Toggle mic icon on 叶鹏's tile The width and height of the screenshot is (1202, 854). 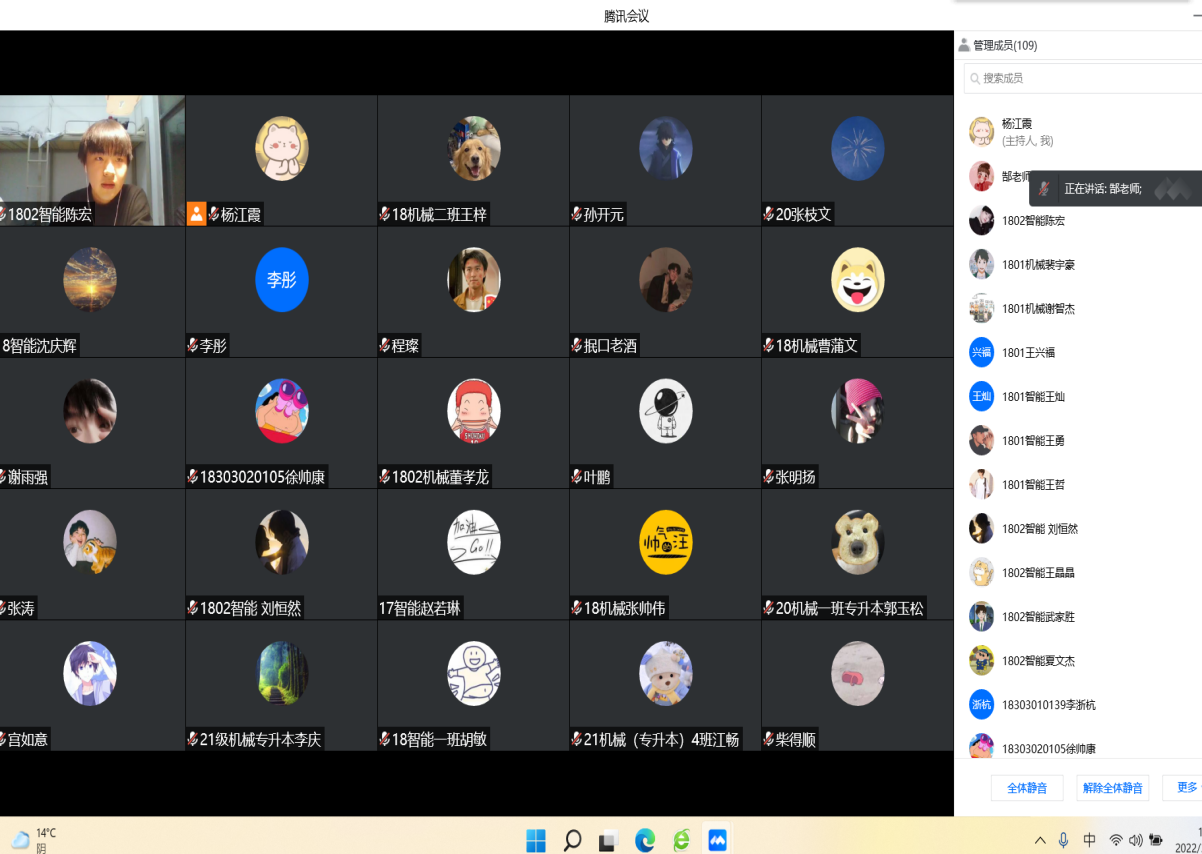(x=577, y=477)
